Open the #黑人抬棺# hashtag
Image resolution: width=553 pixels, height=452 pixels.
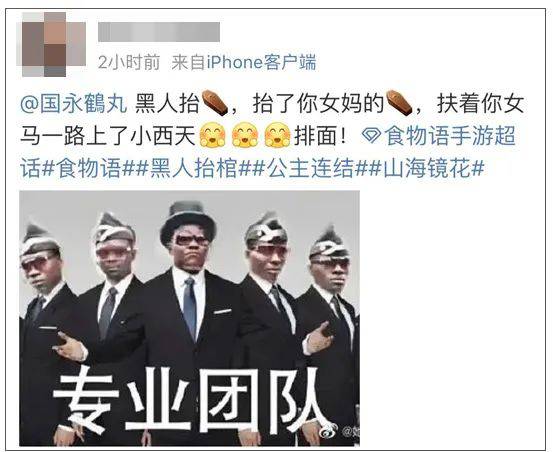(193, 168)
